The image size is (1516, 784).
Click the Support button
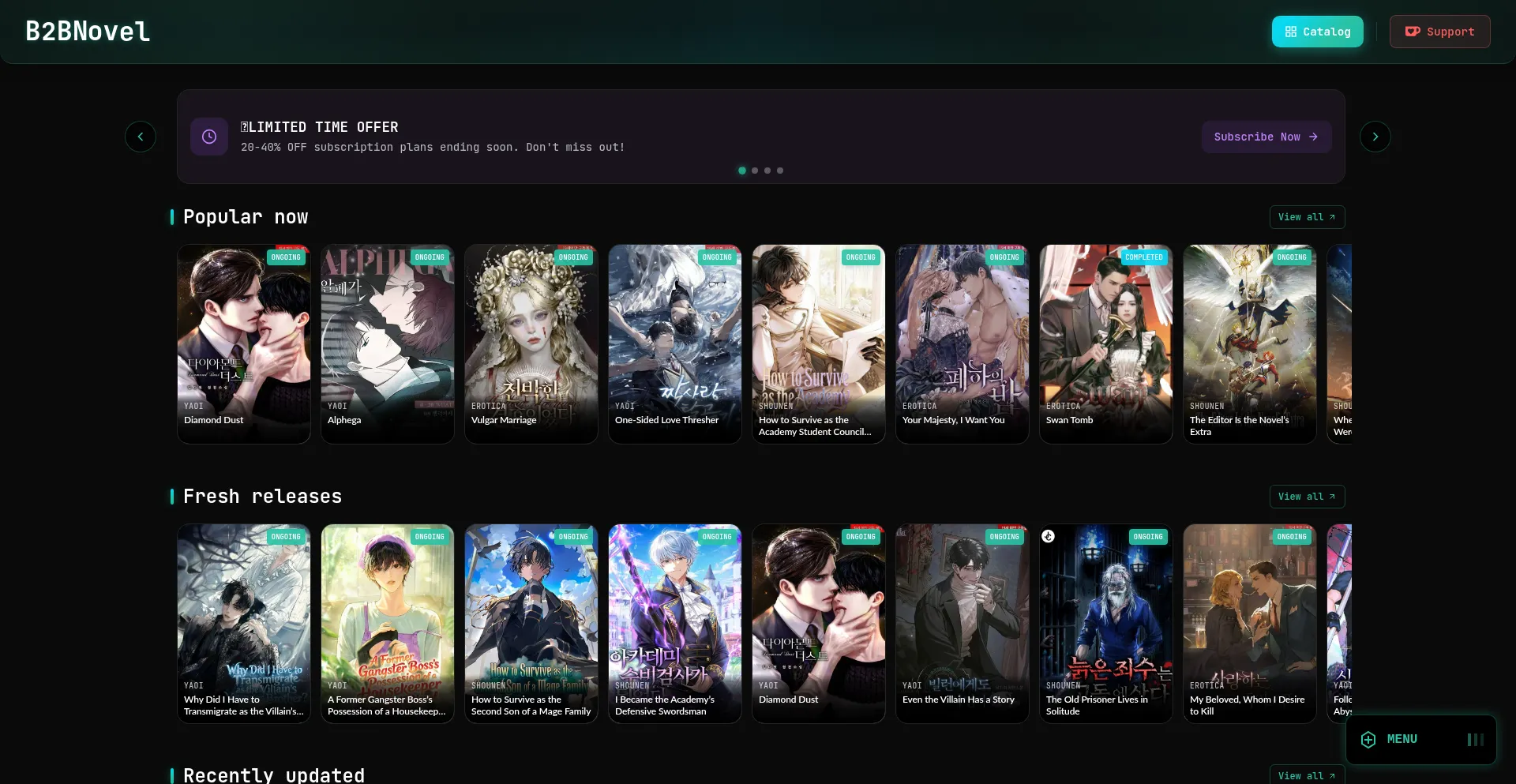pyautogui.click(x=1439, y=32)
